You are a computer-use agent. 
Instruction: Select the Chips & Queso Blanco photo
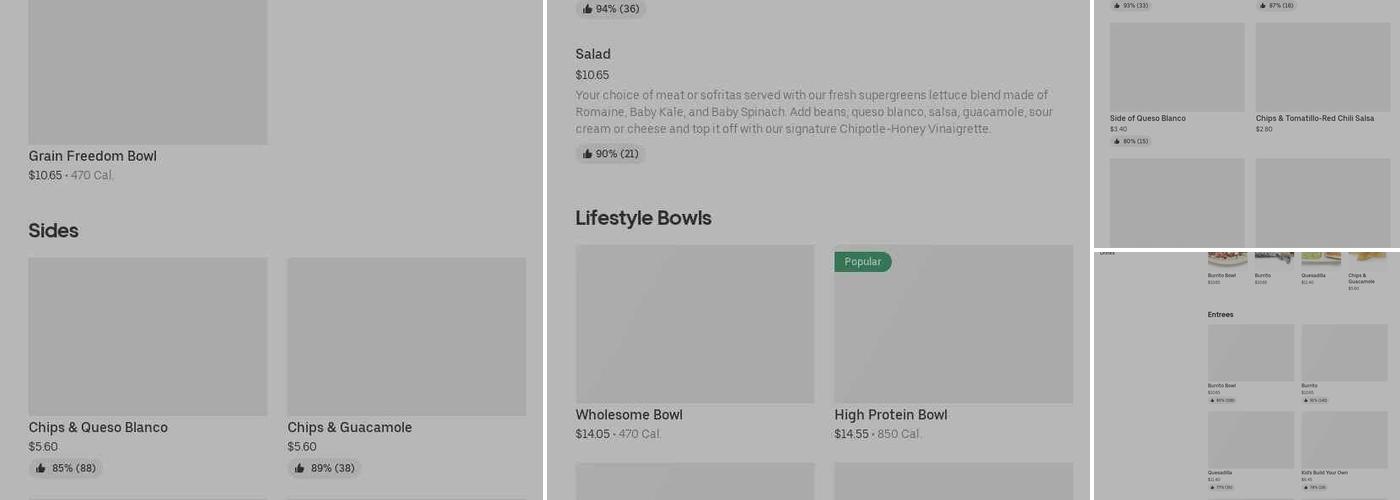click(x=147, y=336)
